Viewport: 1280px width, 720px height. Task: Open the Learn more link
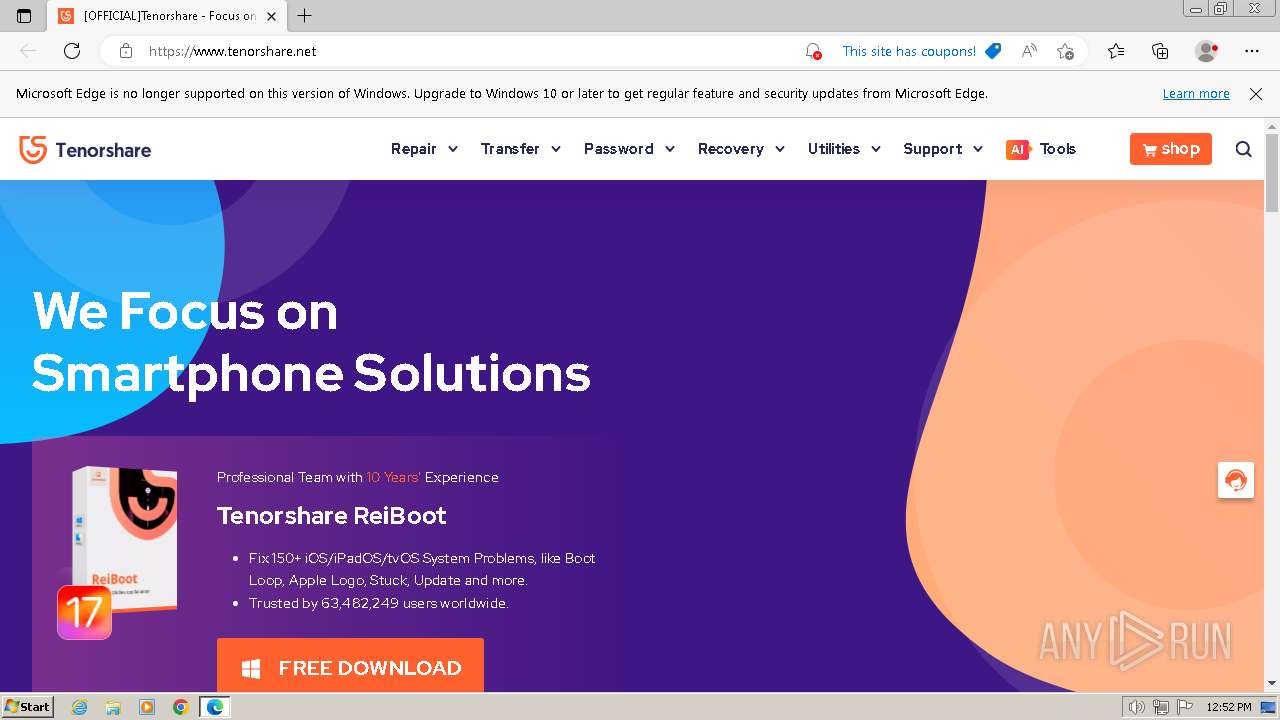(1196, 94)
